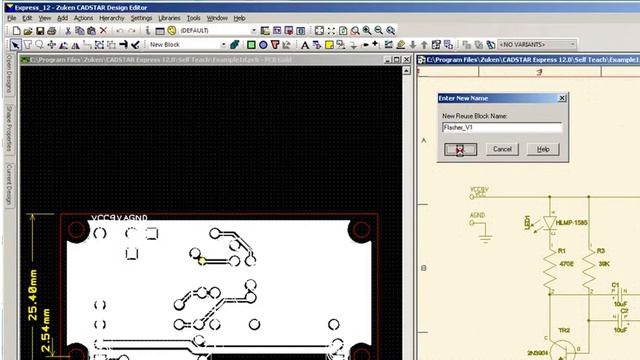The height and width of the screenshot is (360, 640).
Task: Copy selection with the toolbar copy icon
Action: (80, 31)
